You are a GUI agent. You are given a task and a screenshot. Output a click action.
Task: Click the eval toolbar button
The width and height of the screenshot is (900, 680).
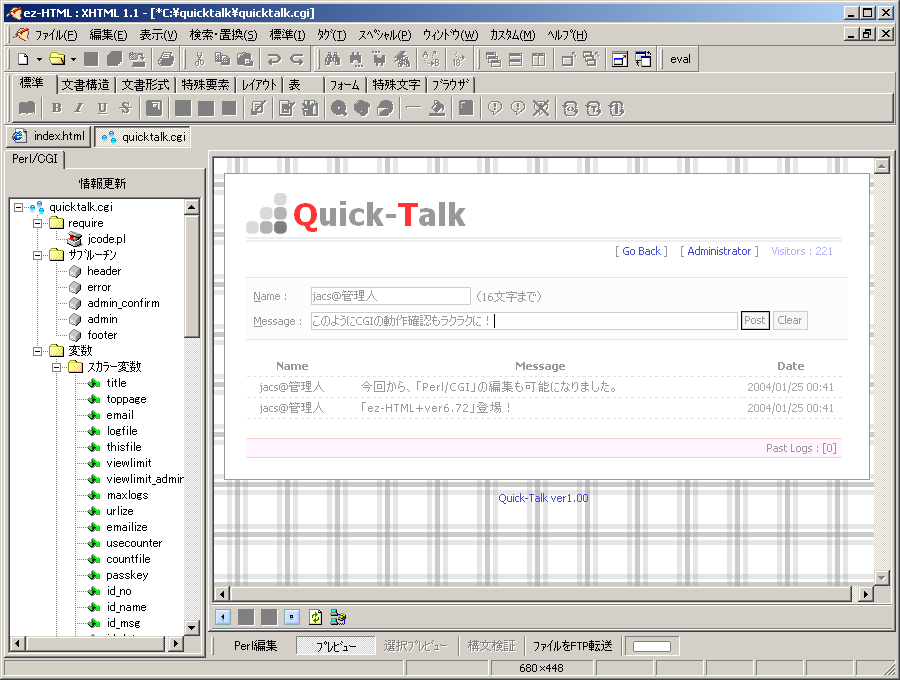pos(680,59)
